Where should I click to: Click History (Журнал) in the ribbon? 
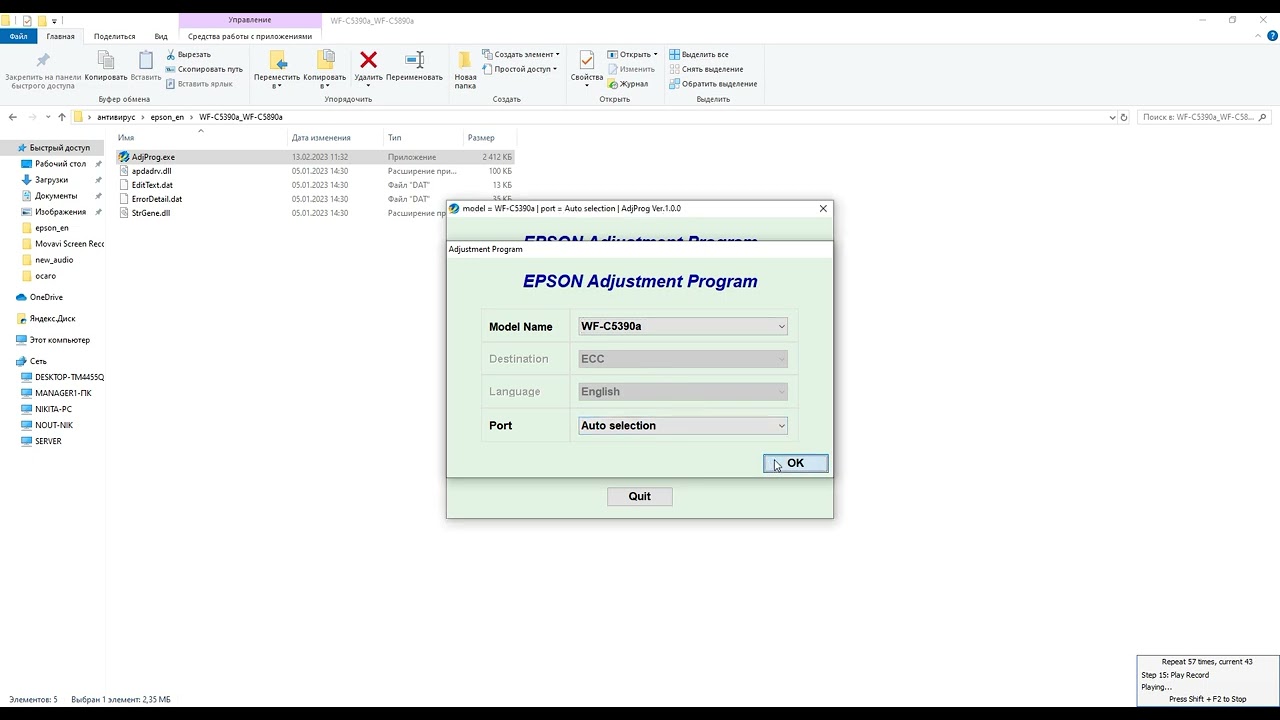(627, 84)
